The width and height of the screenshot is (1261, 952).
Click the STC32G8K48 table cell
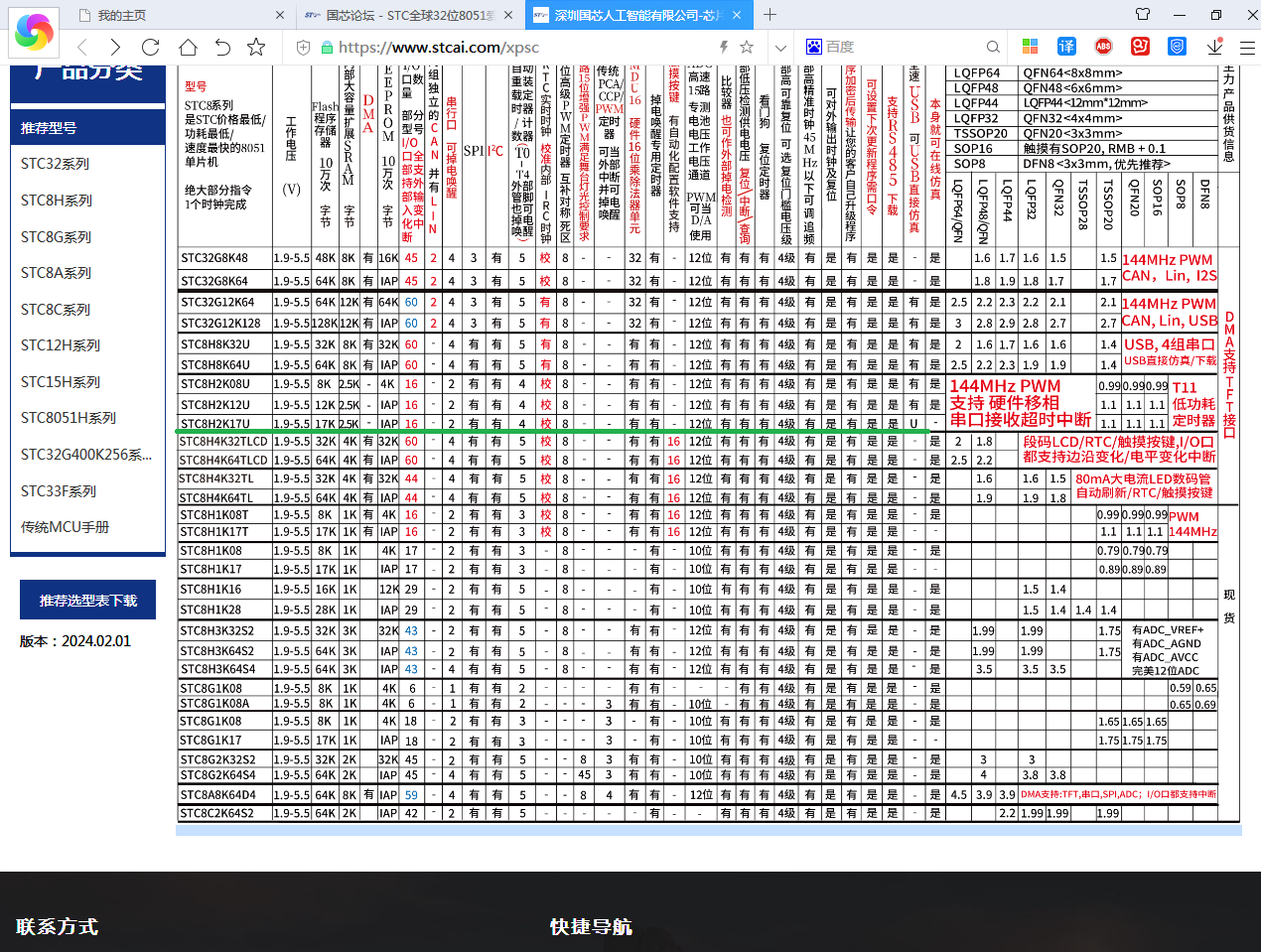click(x=214, y=258)
